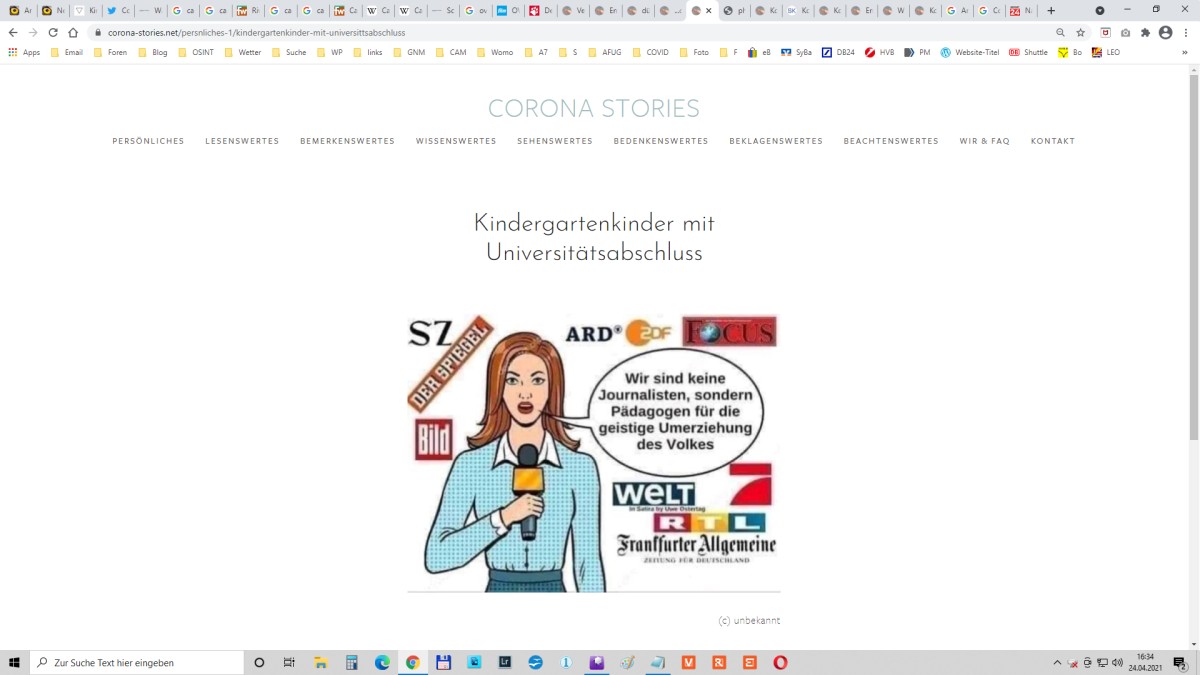Click the zoom magnifier icon in address bar
This screenshot has height=675, width=1200.
tap(1060, 32)
